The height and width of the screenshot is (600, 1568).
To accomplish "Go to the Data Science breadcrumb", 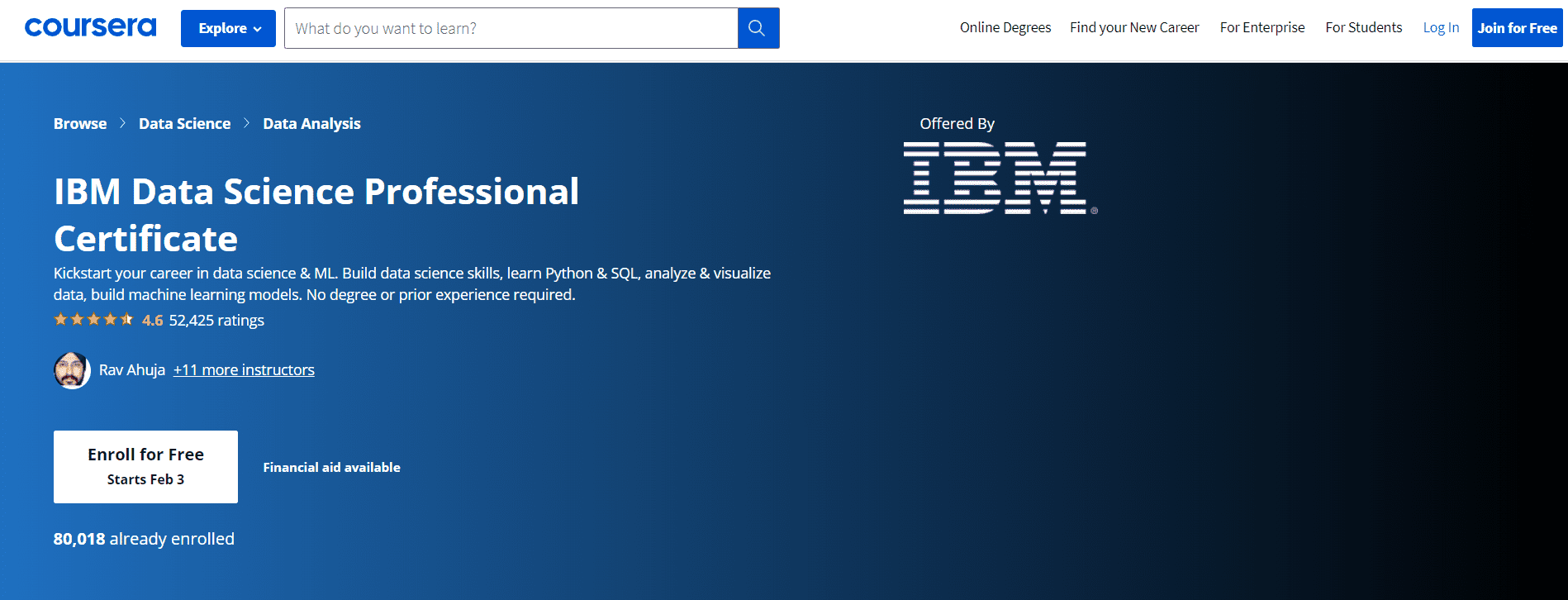I will pos(184,123).
